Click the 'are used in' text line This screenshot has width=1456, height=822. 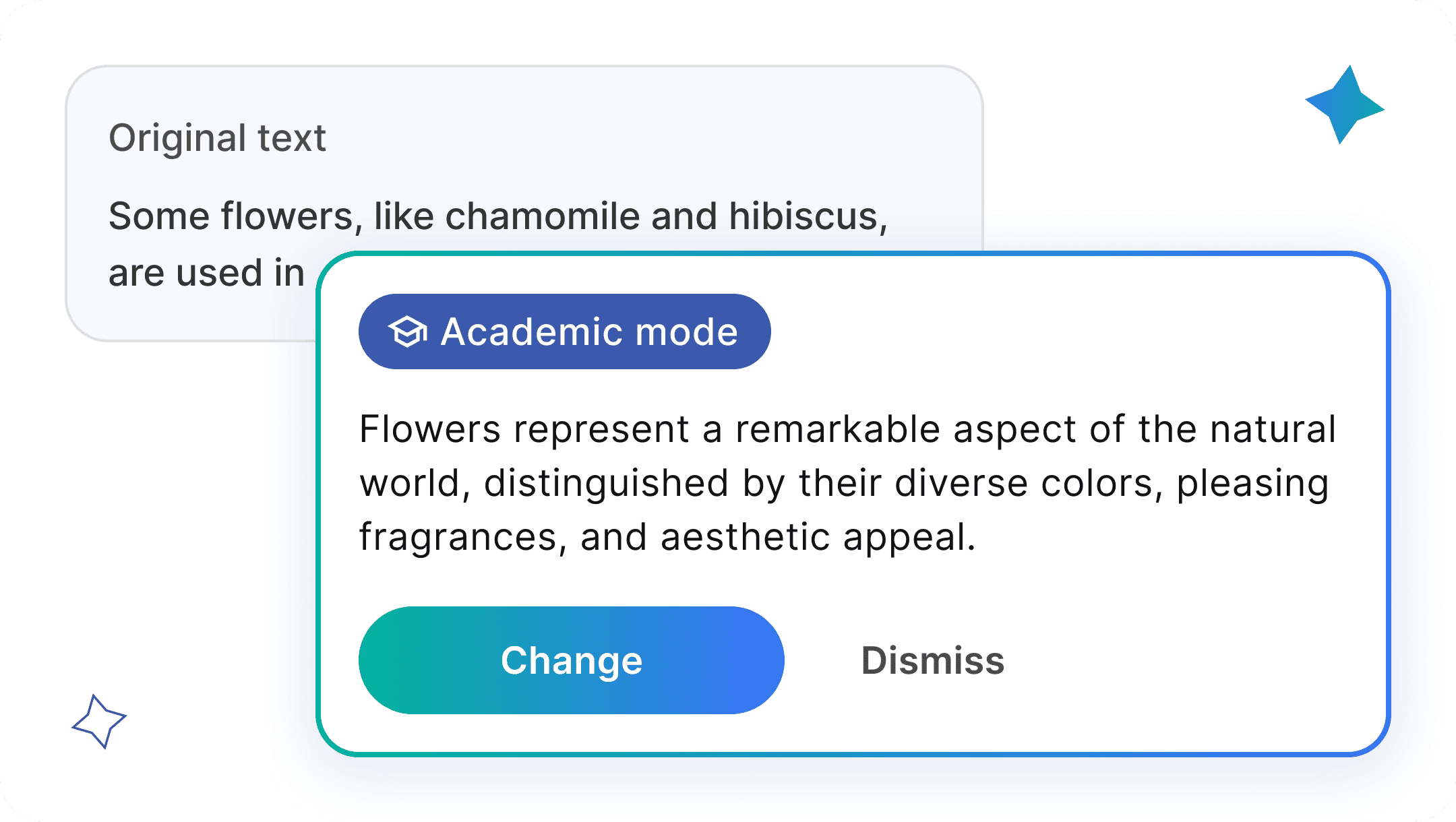coord(206,274)
